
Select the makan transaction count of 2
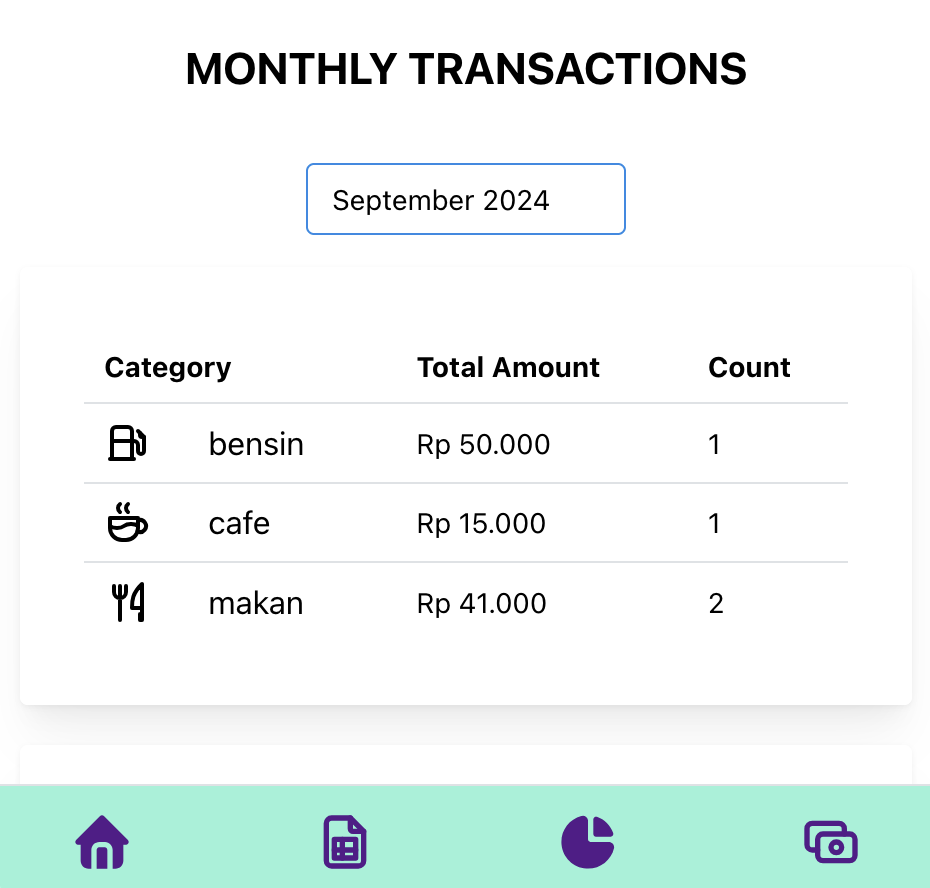[x=715, y=603]
